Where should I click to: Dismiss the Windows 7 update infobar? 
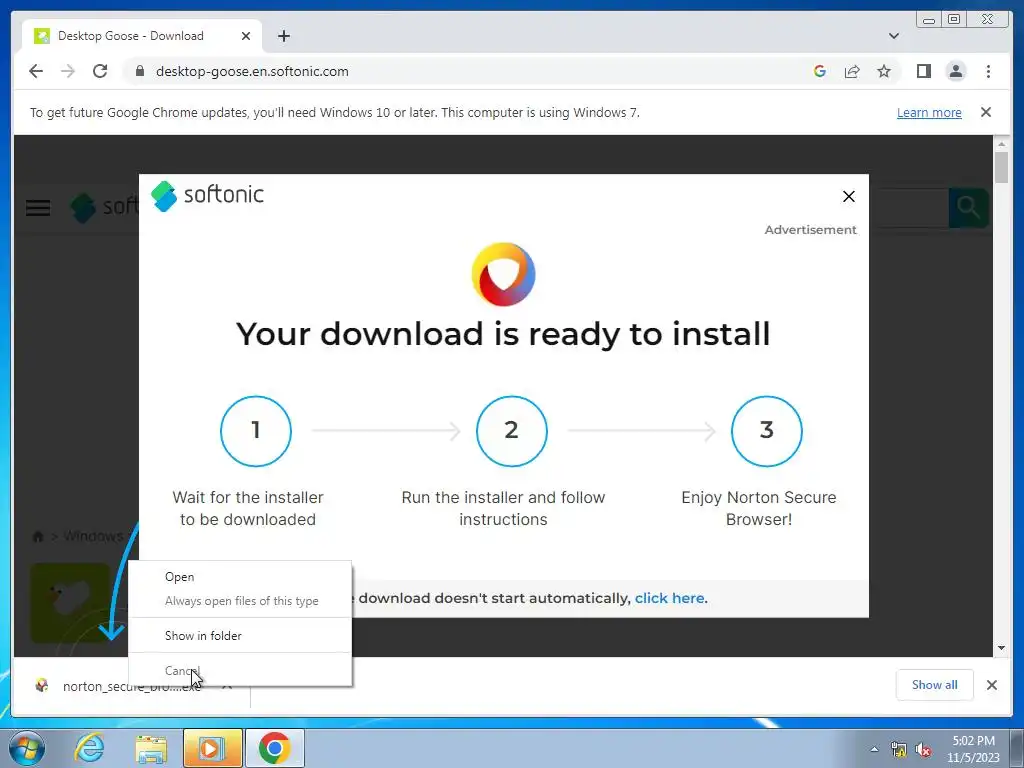(x=985, y=112)
